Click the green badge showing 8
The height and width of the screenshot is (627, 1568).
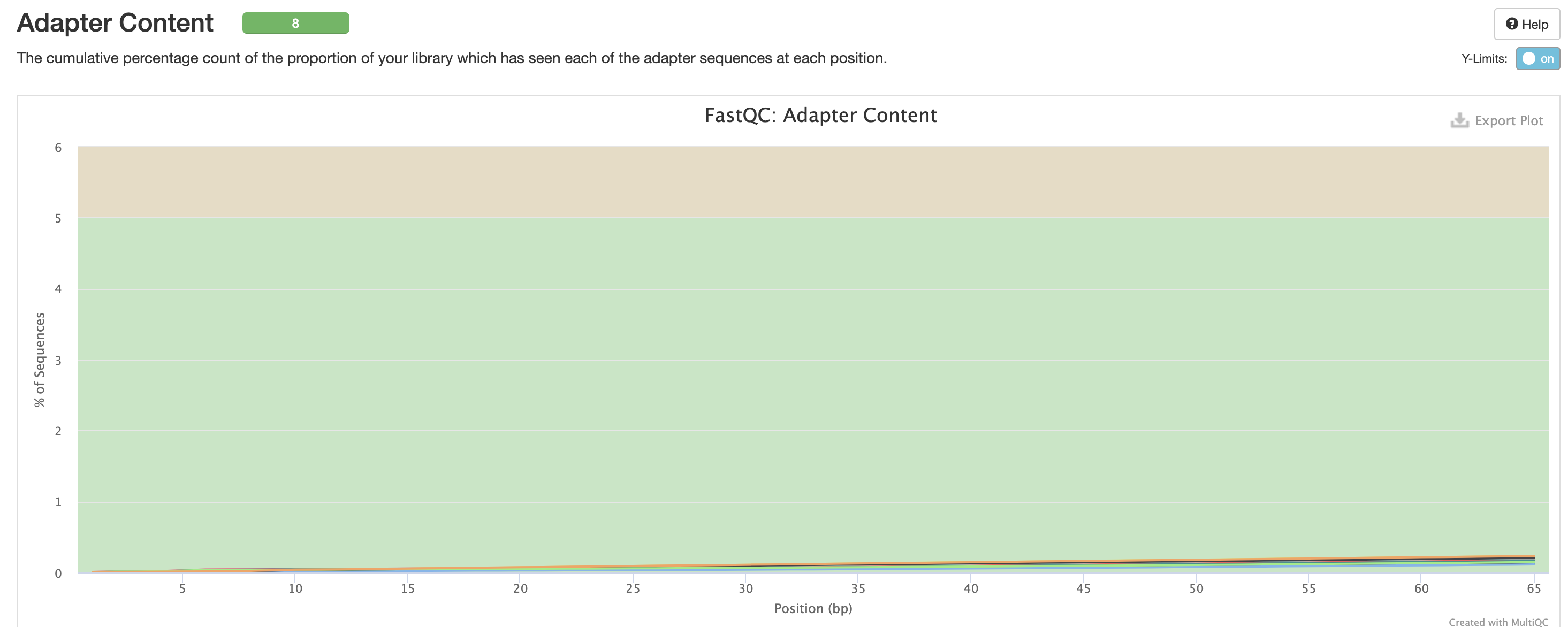click(295, 23)
